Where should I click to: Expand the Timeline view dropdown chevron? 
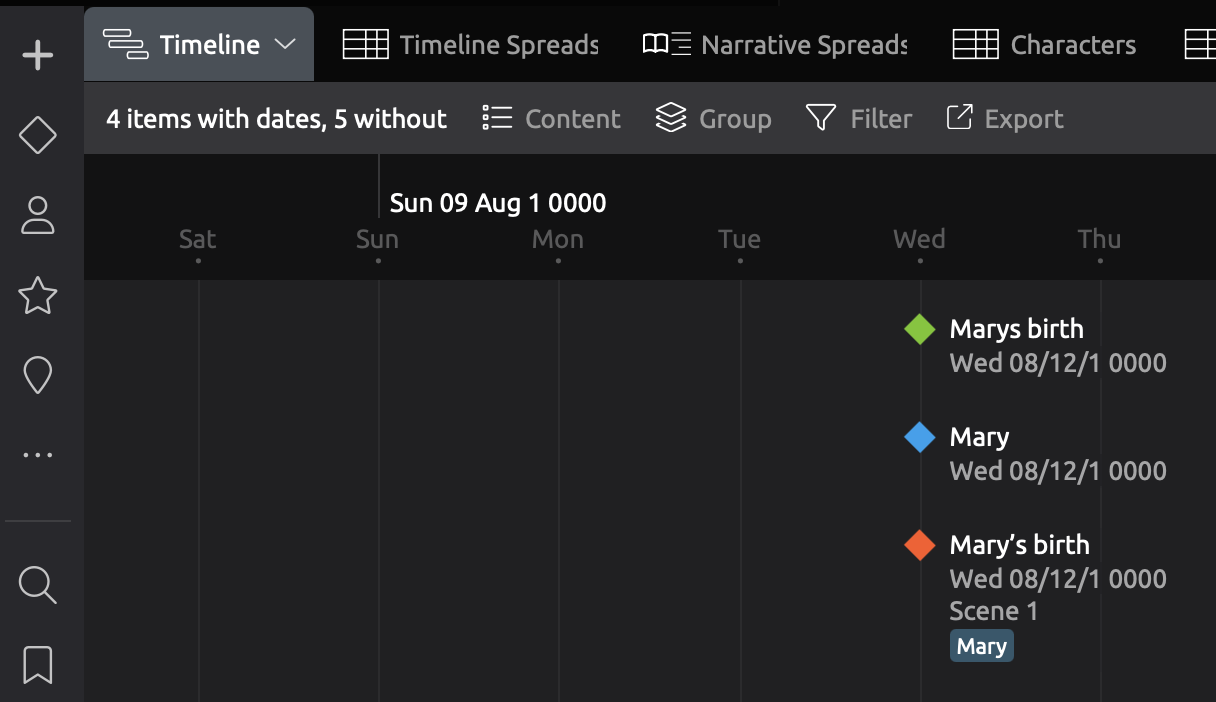tap(285, 45)
